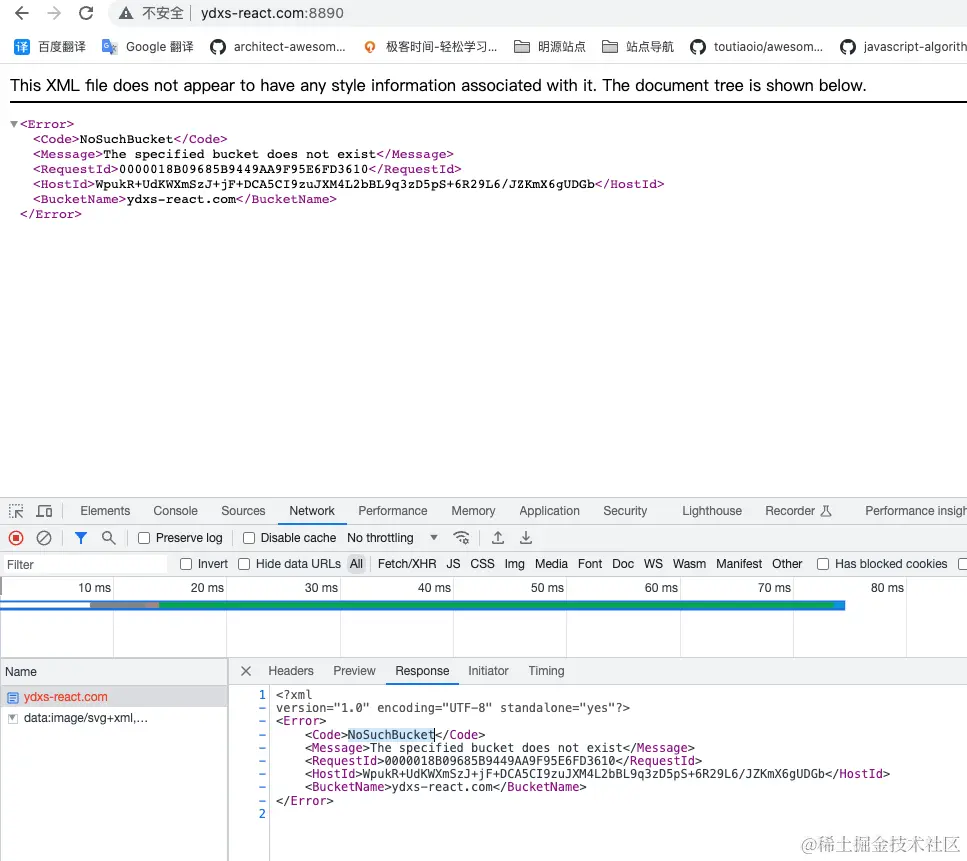Screen dimensions: 967x861
Task: Open the network conditions wifi icon
Action: point(461,538)
